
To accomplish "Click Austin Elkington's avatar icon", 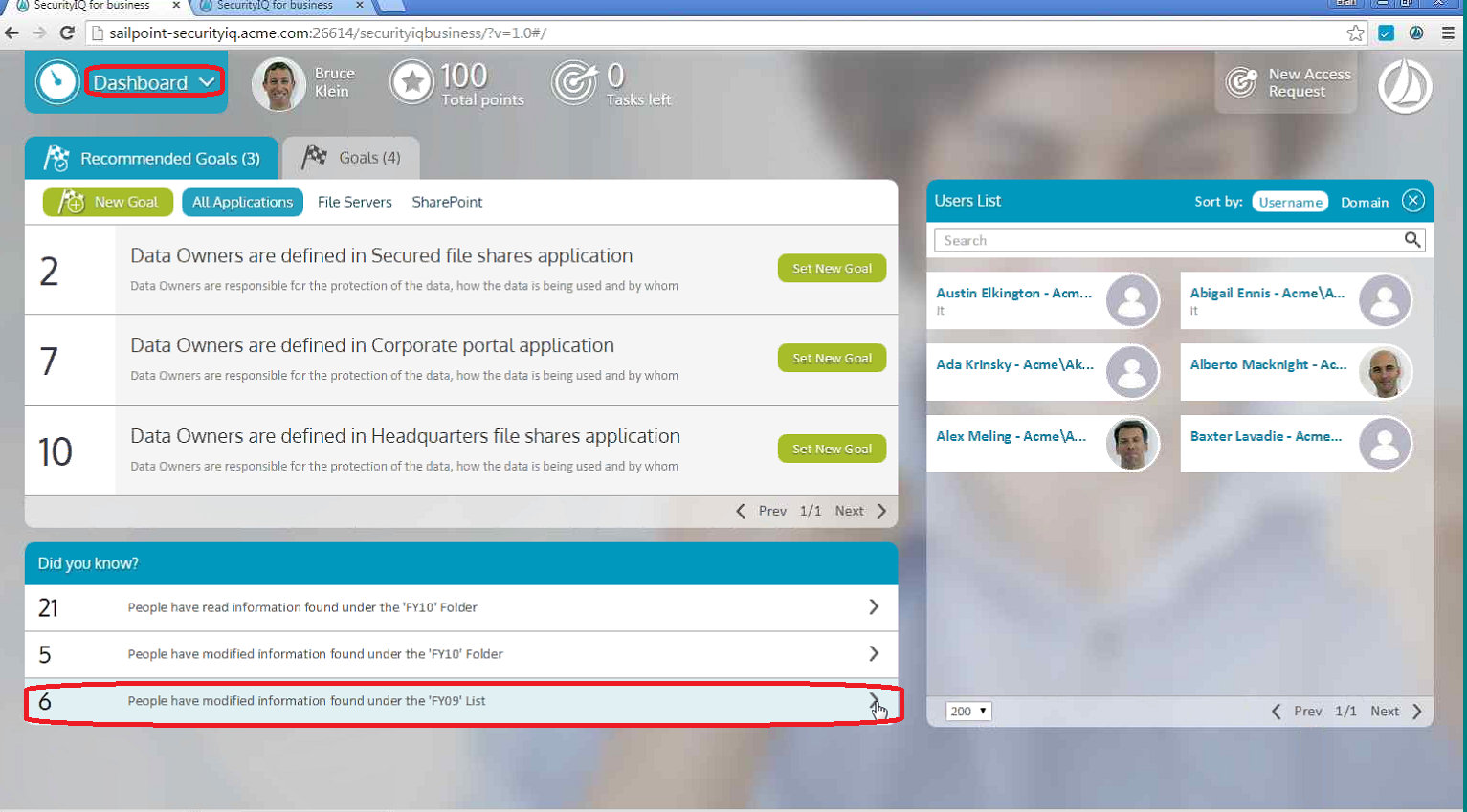I will click(1132, 300).
